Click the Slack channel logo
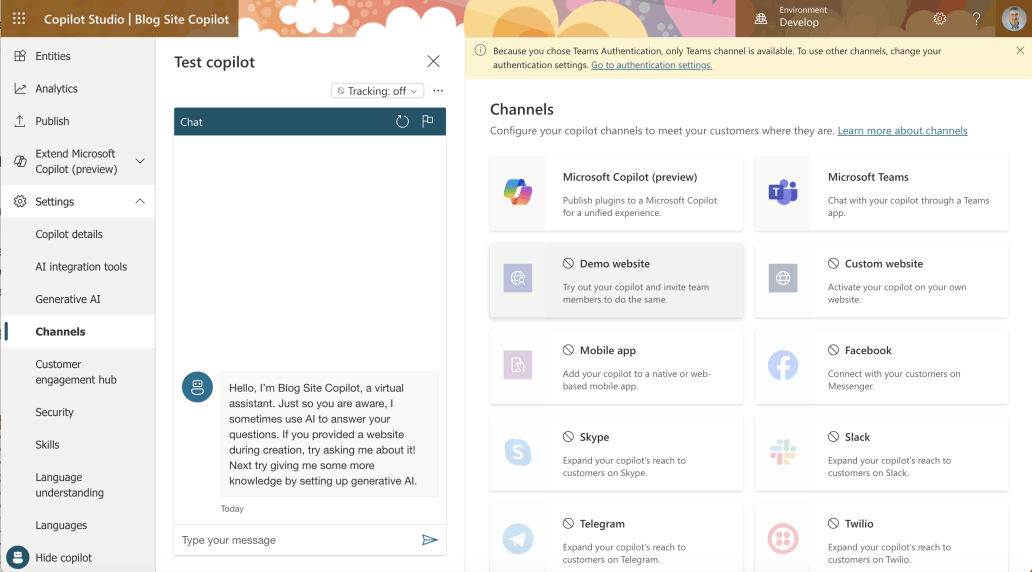The height and width of the screenshot is (572, 1032). point(783,452)
